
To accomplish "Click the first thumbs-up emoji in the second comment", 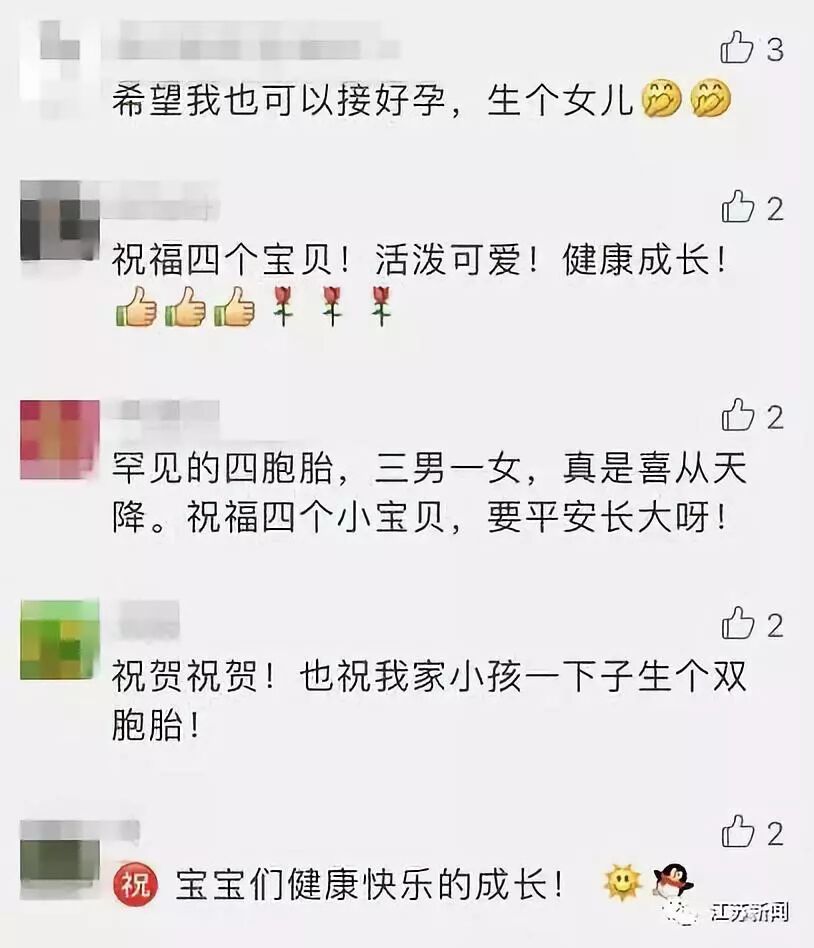I will pos(136,306).
